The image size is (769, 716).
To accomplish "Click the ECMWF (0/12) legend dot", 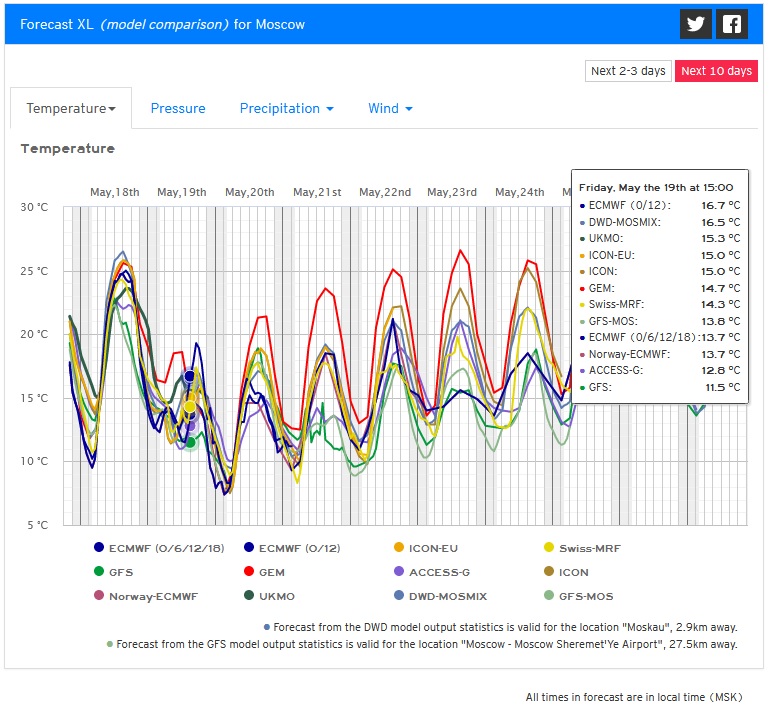I will pos(248,548).
